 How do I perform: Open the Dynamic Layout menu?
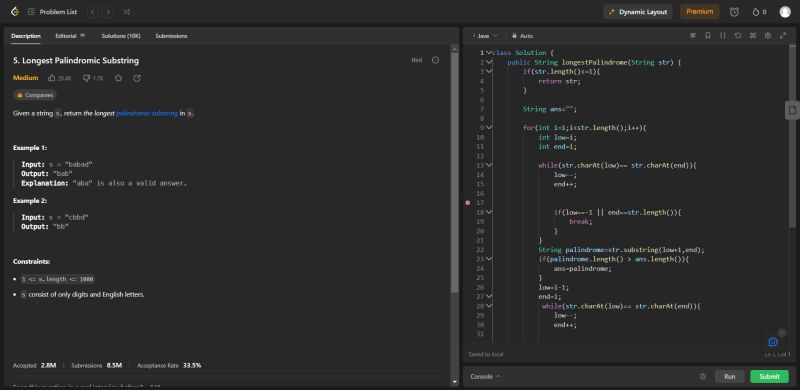pos(638,12)
